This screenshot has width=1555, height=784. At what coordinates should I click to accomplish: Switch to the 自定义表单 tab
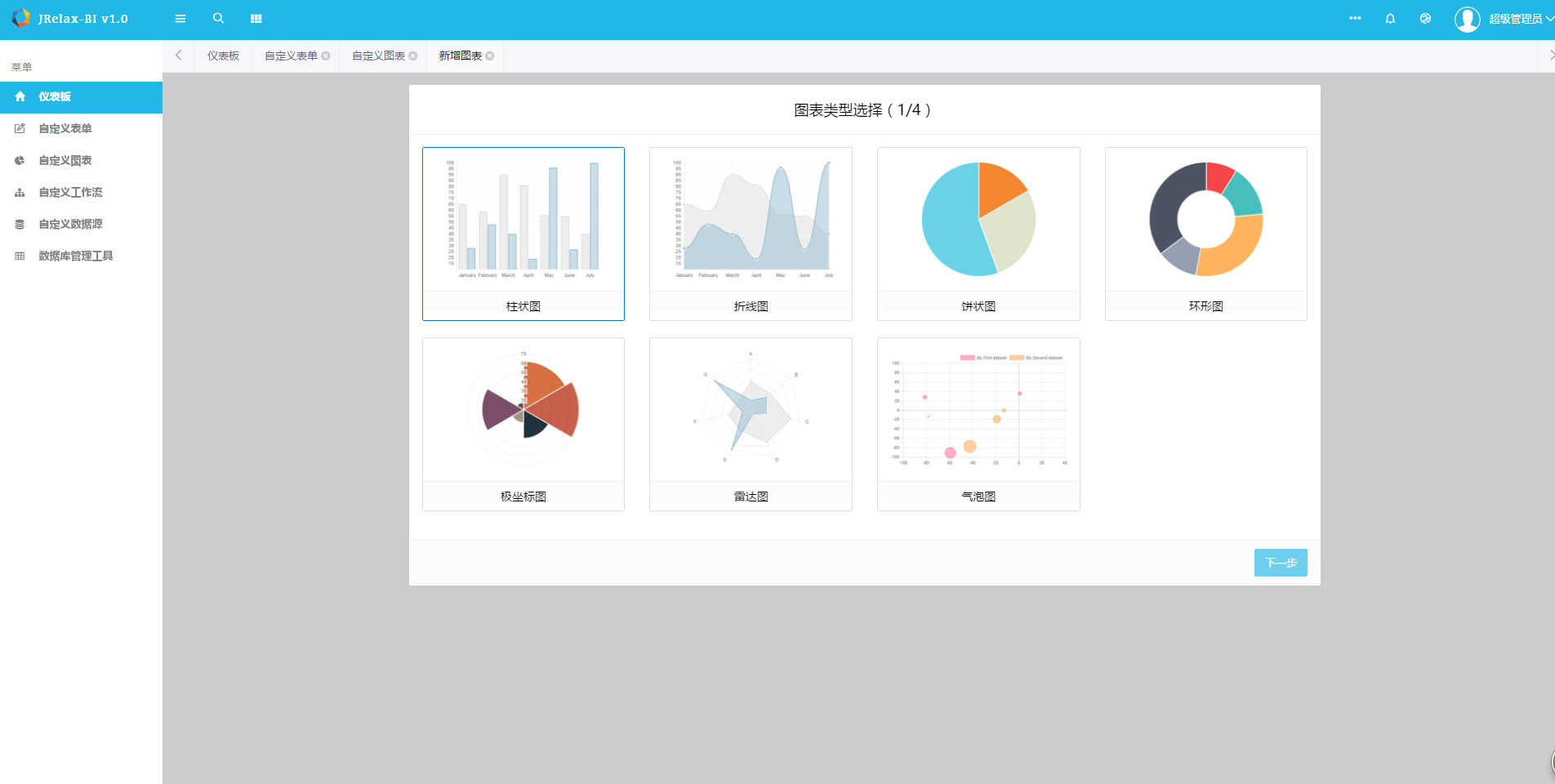[x=291, y=56]
